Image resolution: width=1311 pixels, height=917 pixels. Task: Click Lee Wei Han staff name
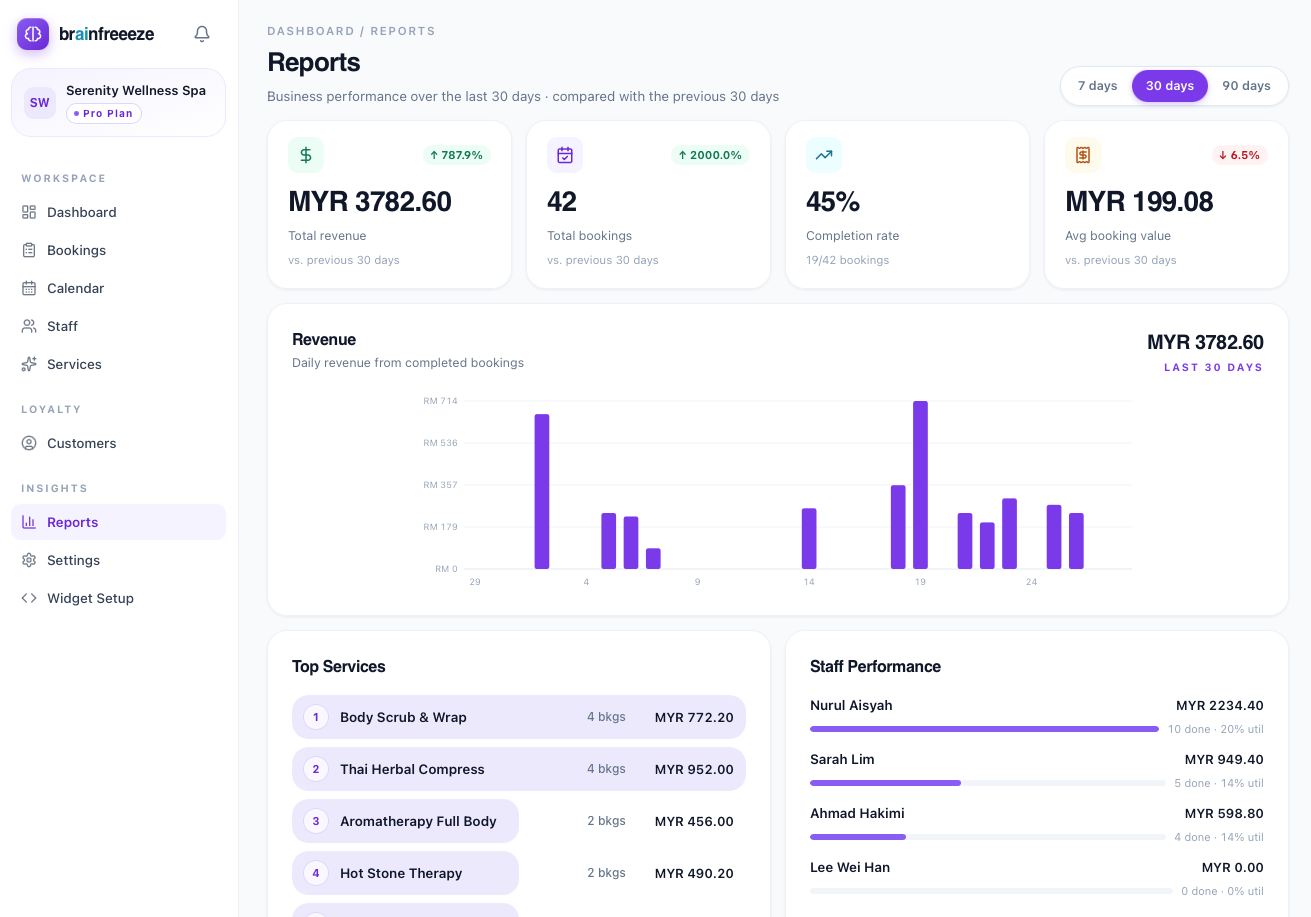click(850, 867)
